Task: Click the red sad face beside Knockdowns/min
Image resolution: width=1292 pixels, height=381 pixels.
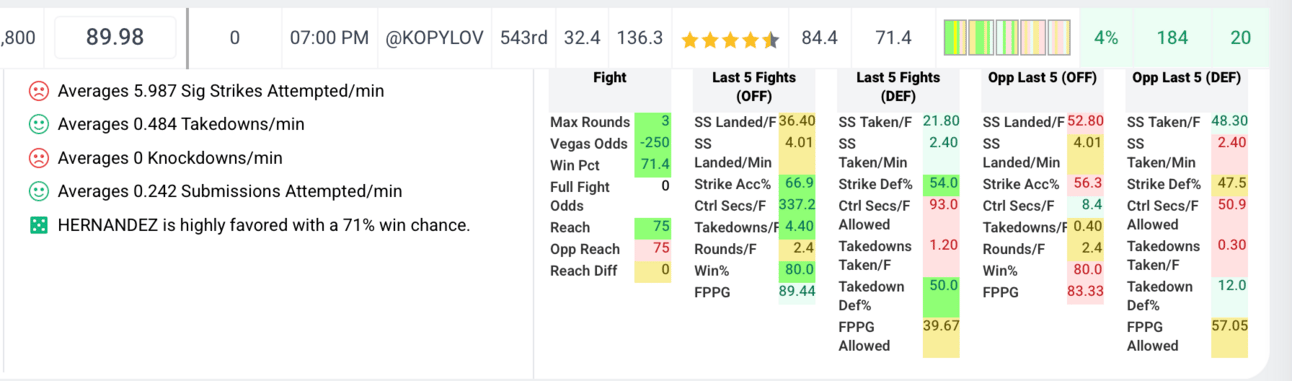Action: [x=38, y=158]
